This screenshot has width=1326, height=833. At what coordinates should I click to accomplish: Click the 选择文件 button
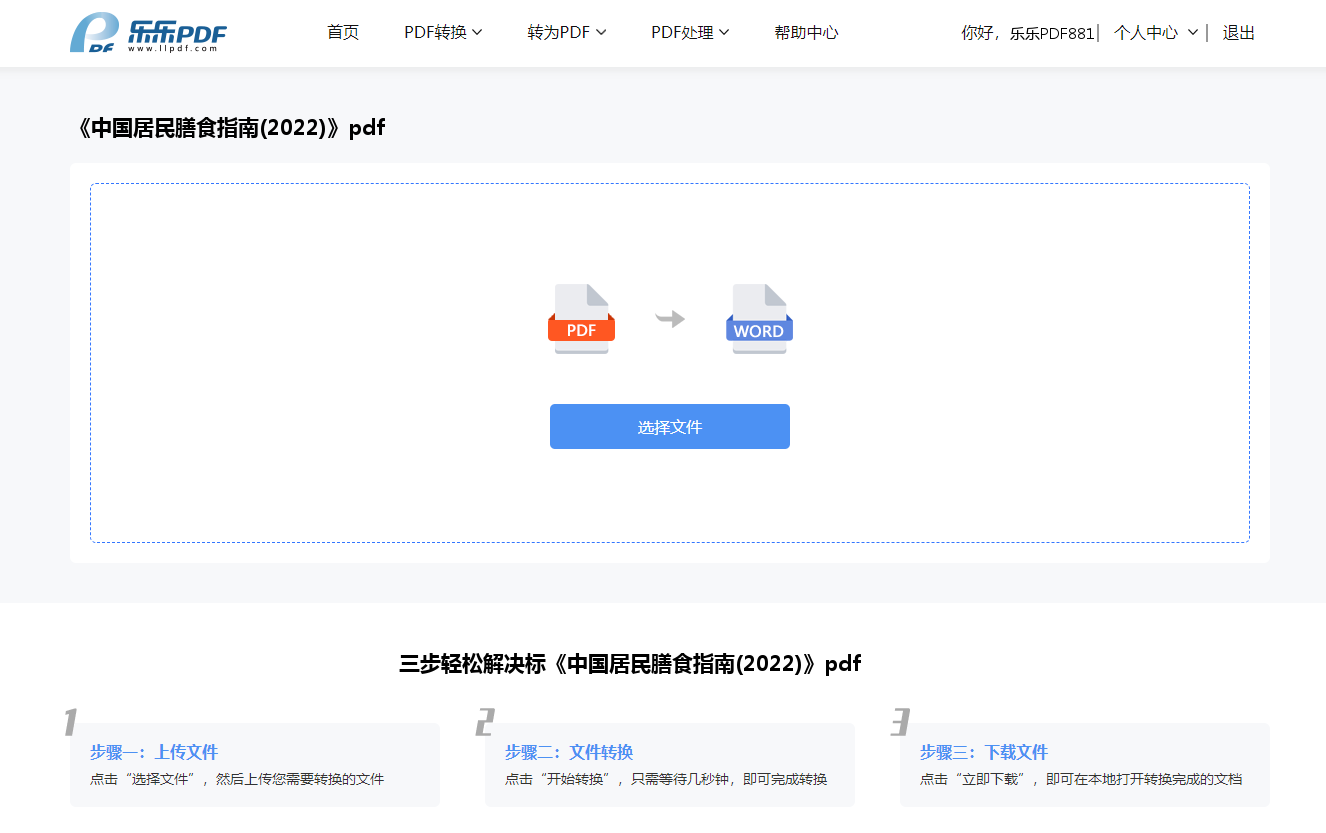[670, 427]
